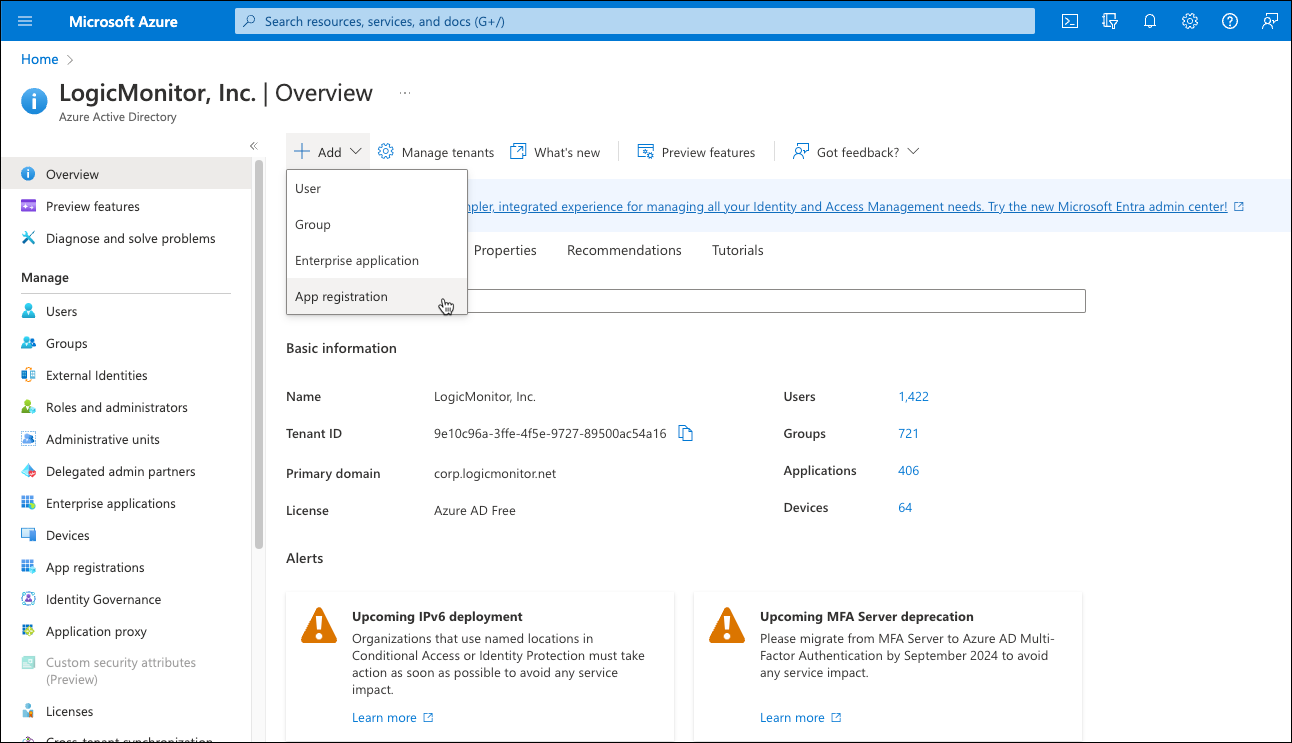Click the Tenant ID value text

tap(550, 433)
